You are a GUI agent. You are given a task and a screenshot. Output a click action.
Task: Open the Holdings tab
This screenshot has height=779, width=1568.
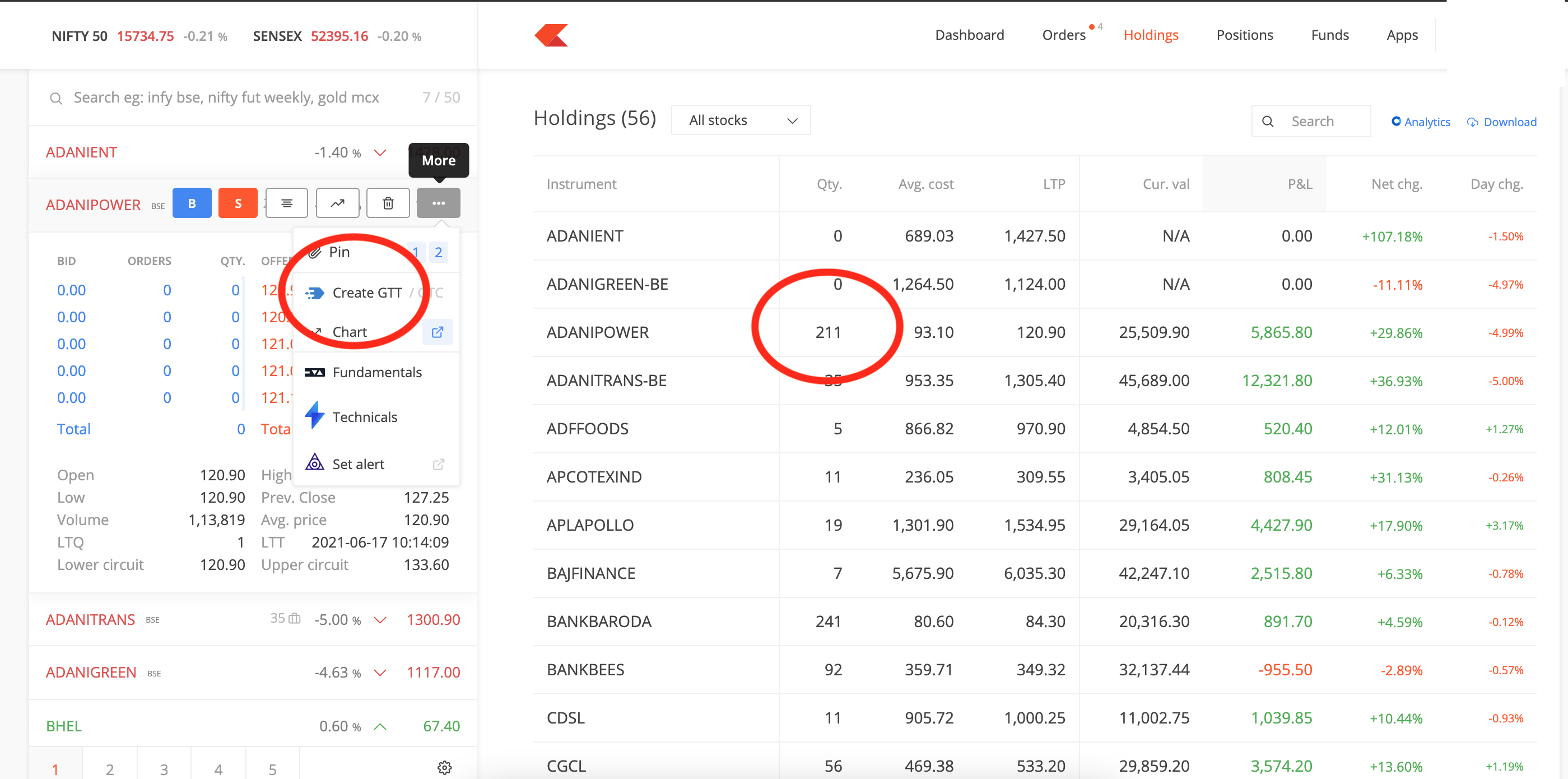coord(1151,35)
